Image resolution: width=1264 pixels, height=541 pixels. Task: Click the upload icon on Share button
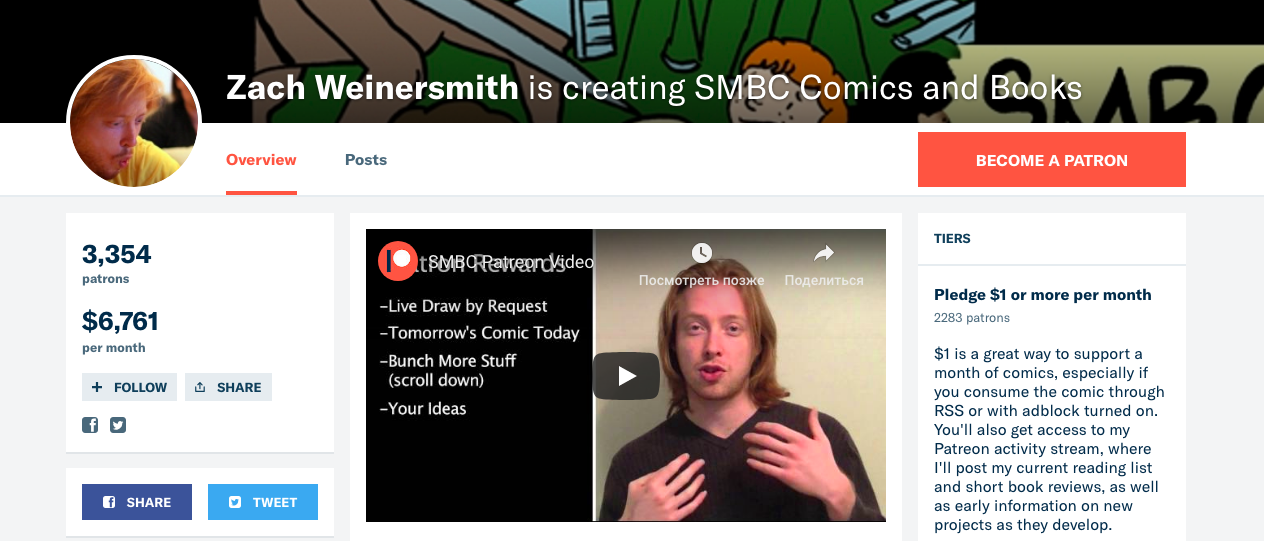coord(200,387)
